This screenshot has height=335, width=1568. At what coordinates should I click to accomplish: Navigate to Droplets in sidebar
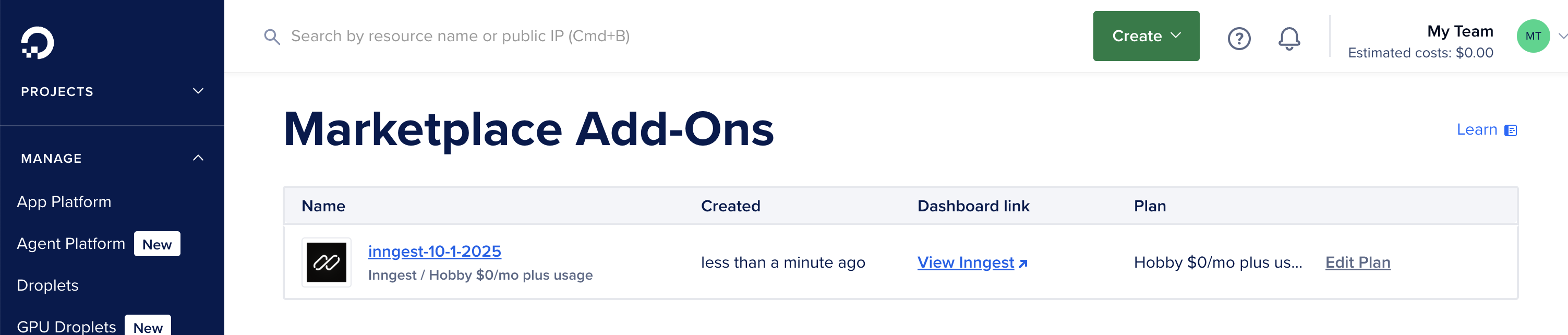pyautogui.click(x=47, y=285)
